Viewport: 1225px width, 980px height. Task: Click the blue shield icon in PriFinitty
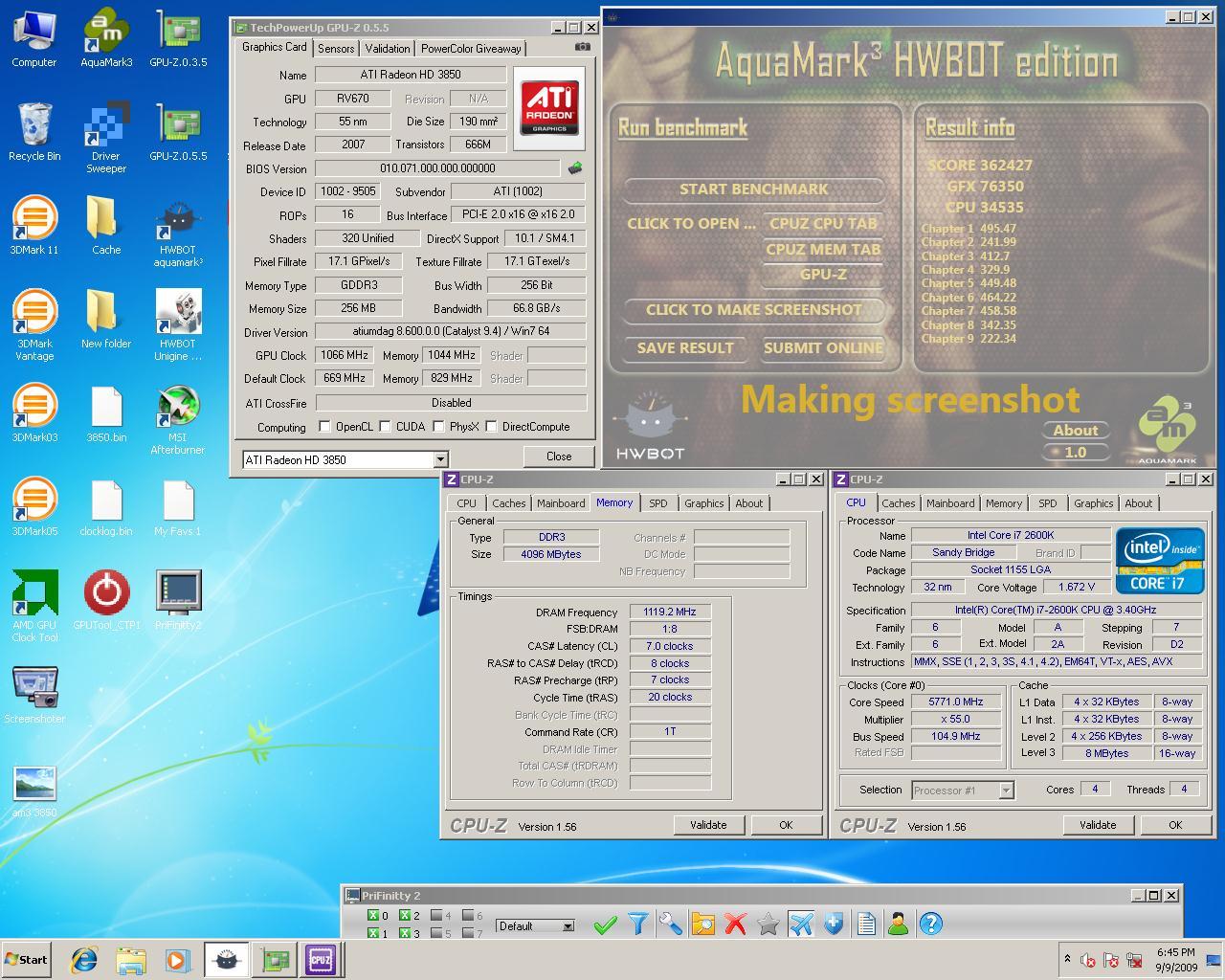coord(834,924)
